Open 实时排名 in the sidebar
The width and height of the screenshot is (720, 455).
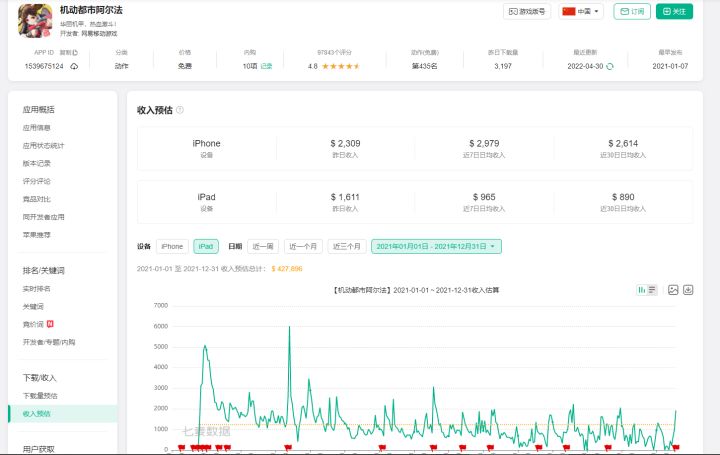click(36, 289)
